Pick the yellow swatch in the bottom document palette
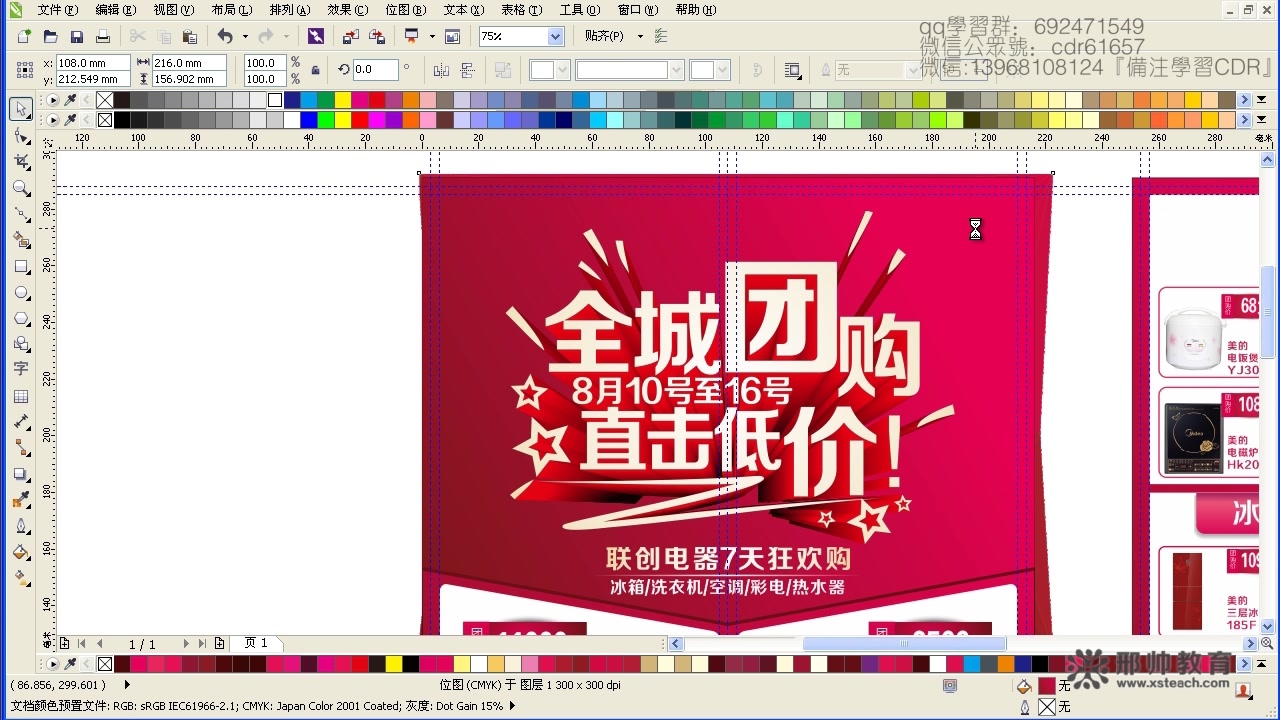This screenshot has height=720, width=1280. tap(394, 664)
